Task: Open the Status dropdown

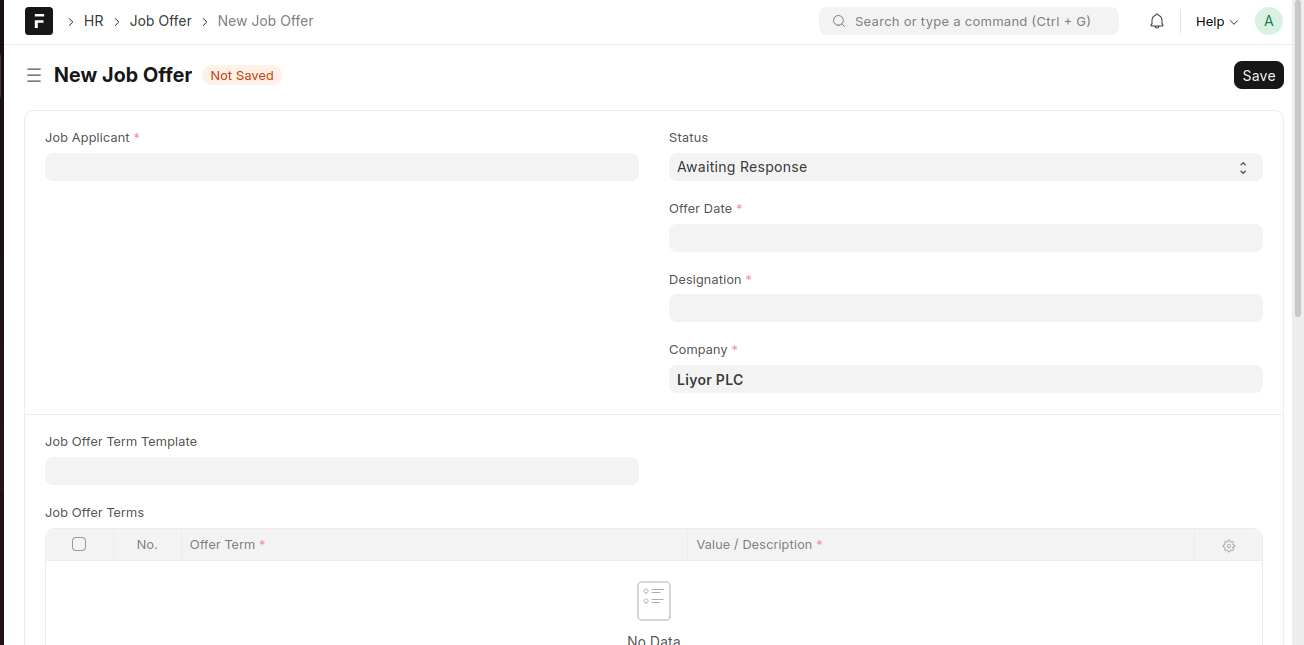Action: pos(965,167)
